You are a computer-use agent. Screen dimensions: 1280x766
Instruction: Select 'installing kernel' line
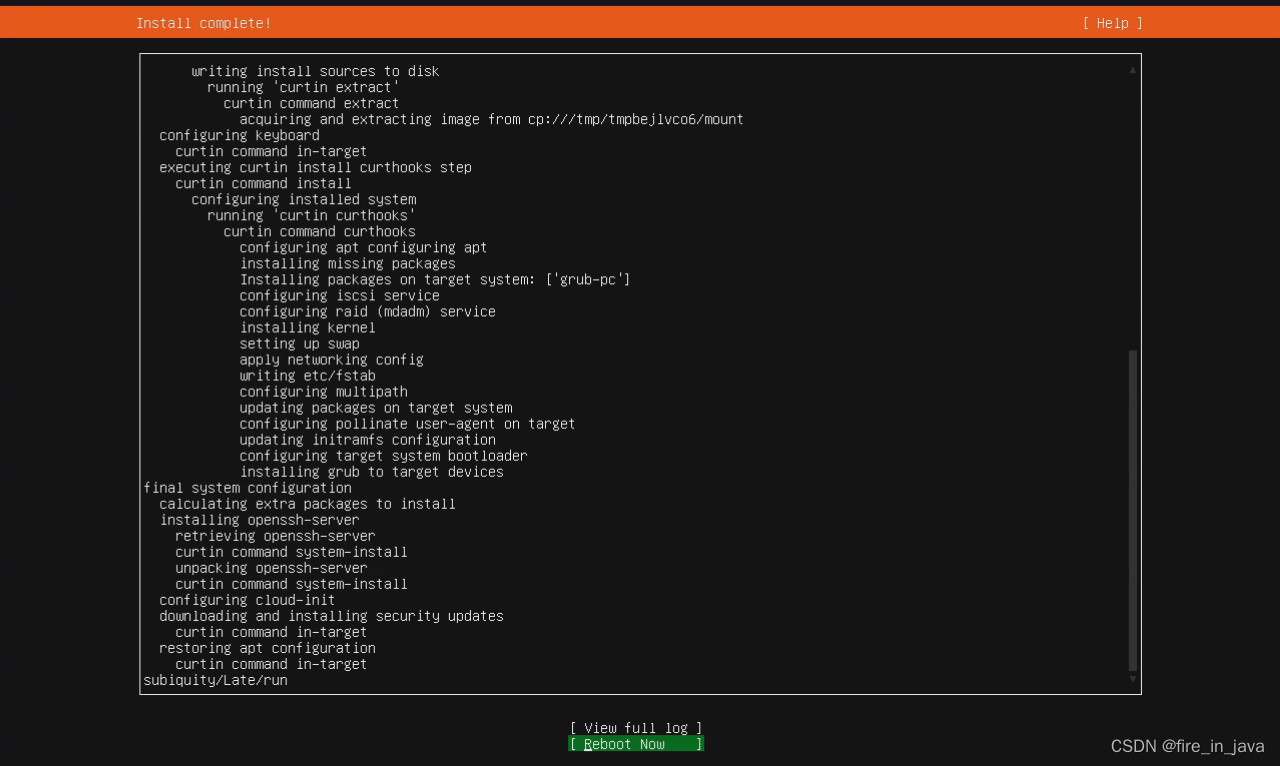point(308,327)
